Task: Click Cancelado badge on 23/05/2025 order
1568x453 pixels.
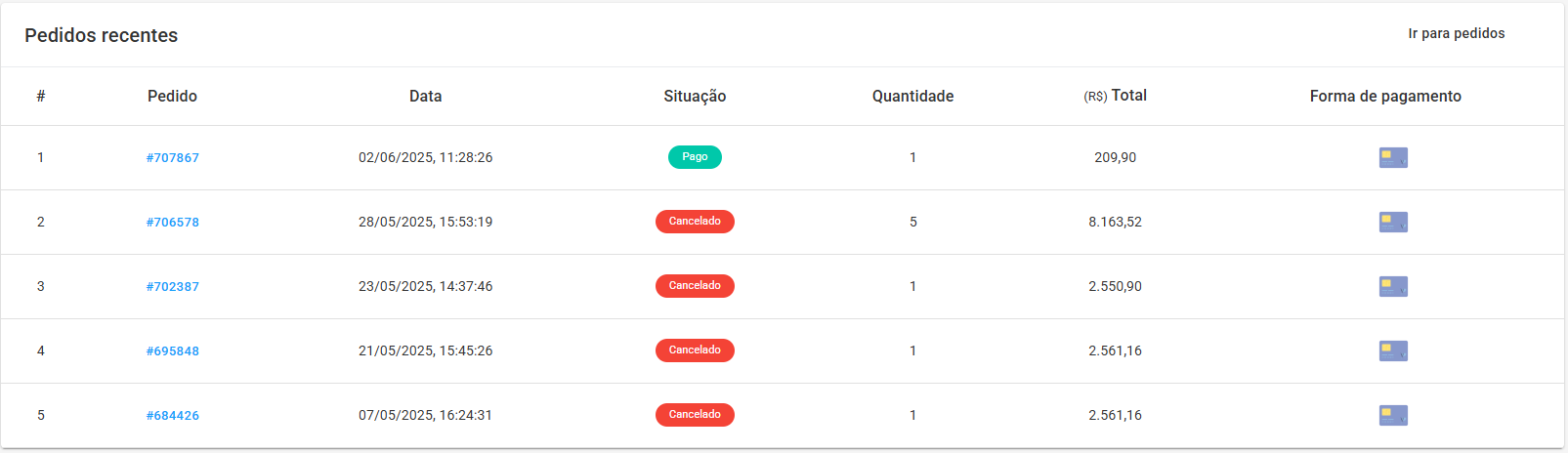Action: point(695,286)
